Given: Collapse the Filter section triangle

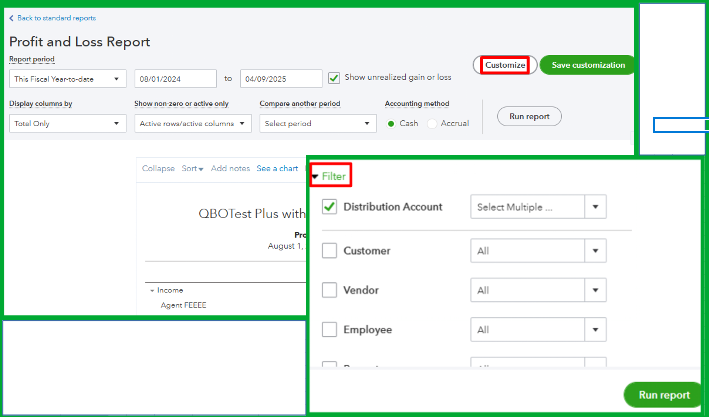Looking at the screenshot, I should click(315, 176).
